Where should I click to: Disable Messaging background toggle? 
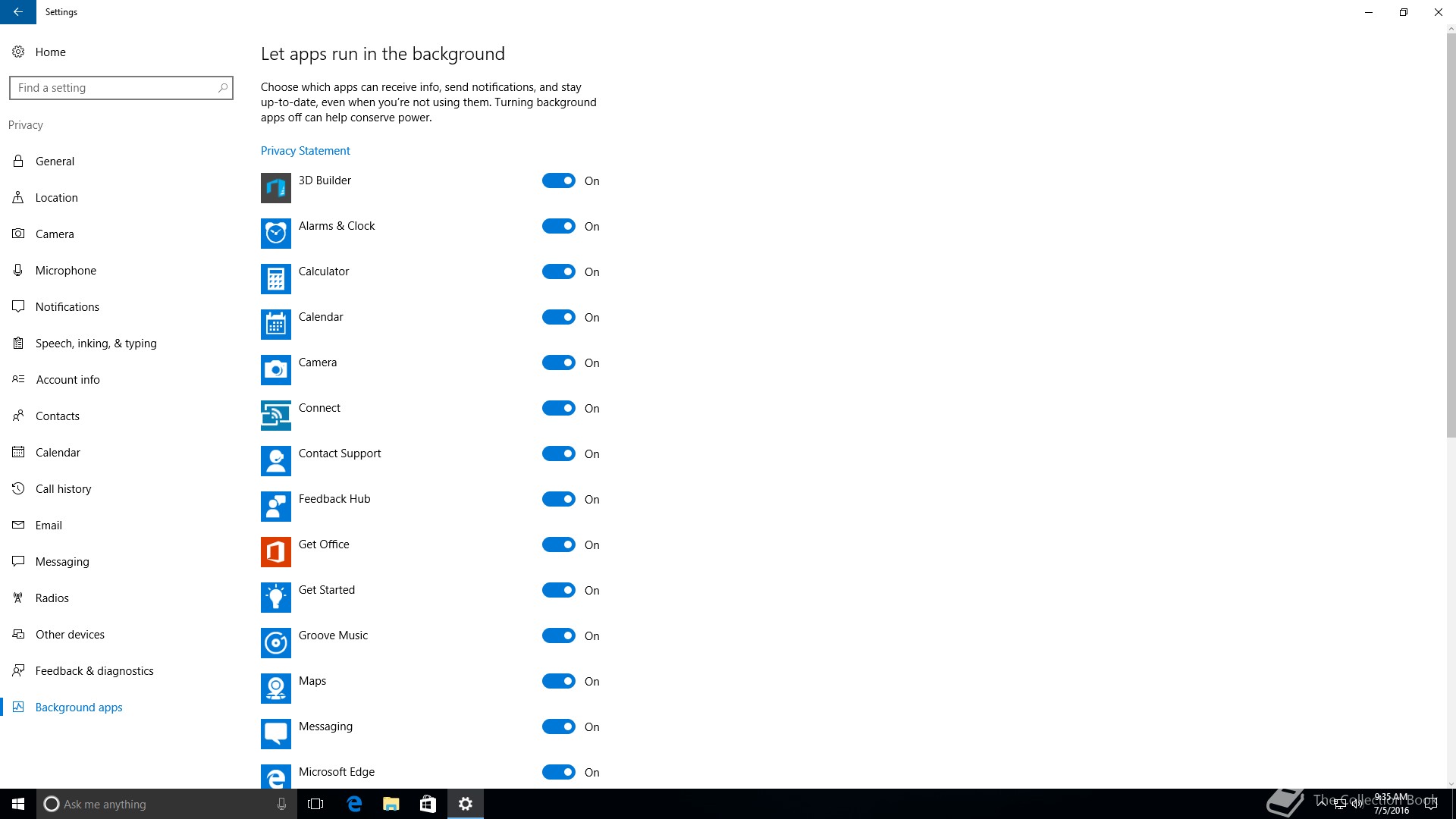tap(559, 726)
